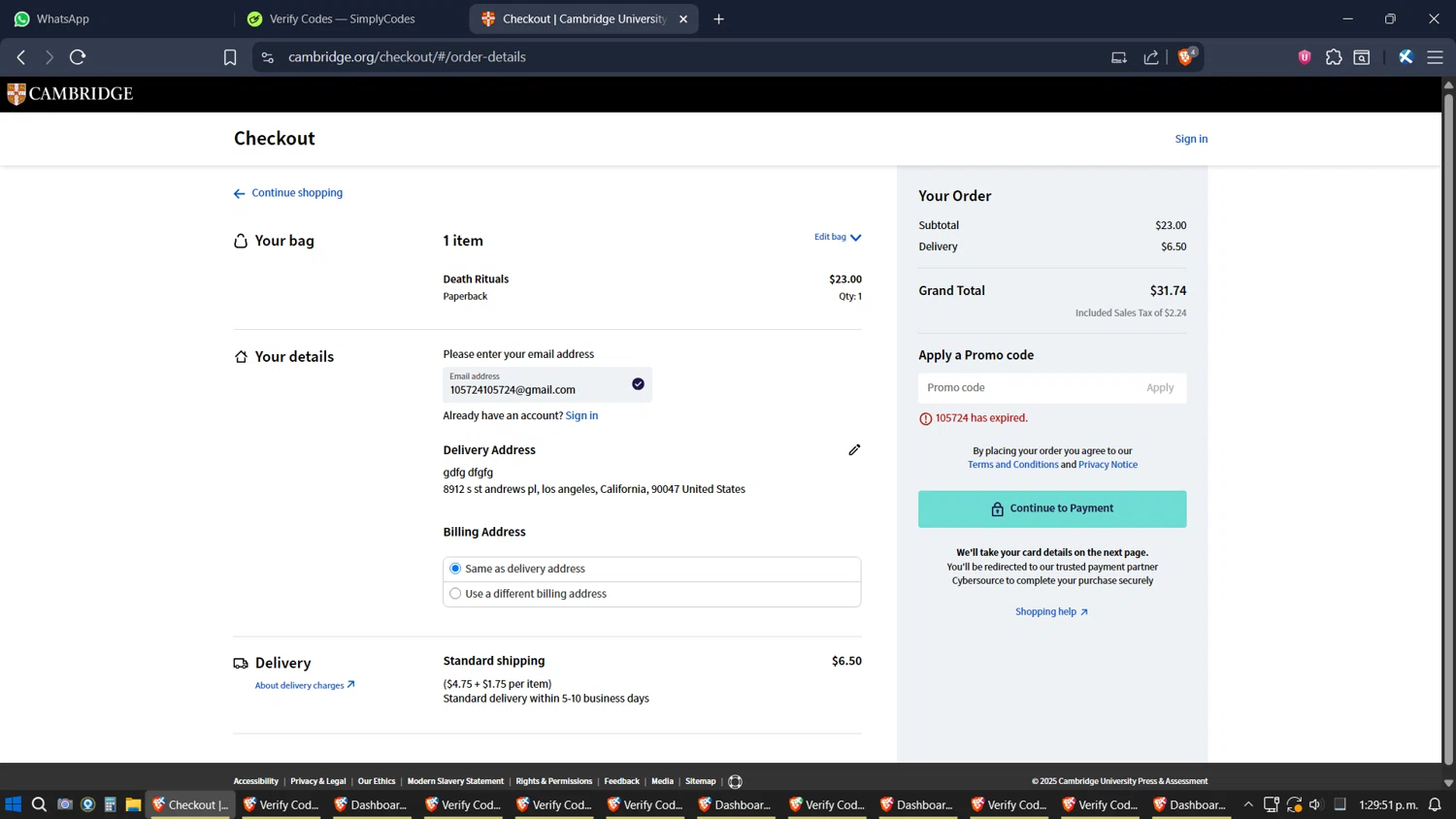The height and width of the screenshot is (819, 1456).
Task: Share this page using the share icon
Action: click(x=1151, y=57)
